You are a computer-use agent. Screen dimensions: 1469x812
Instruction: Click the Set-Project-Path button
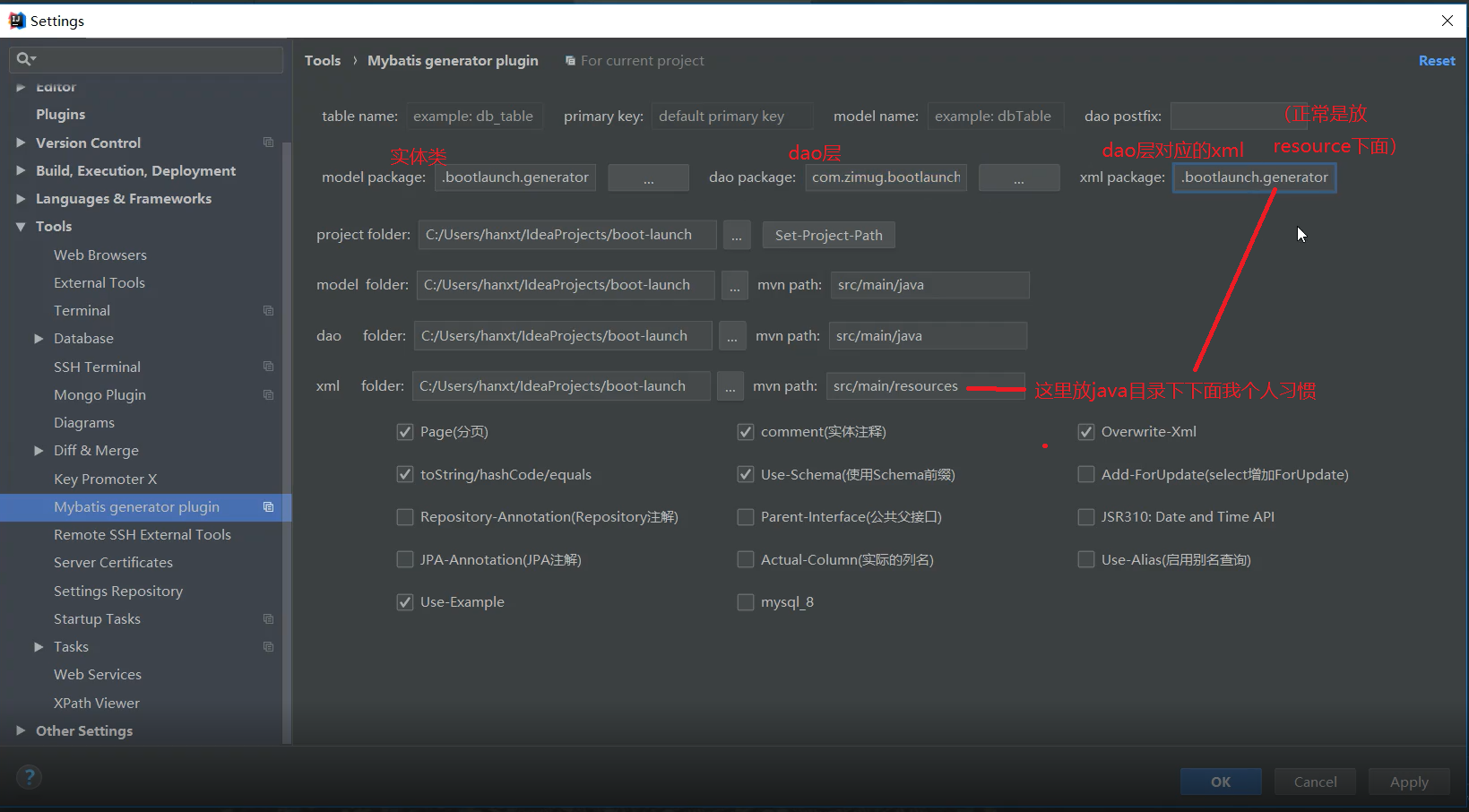tap(828, 235)
